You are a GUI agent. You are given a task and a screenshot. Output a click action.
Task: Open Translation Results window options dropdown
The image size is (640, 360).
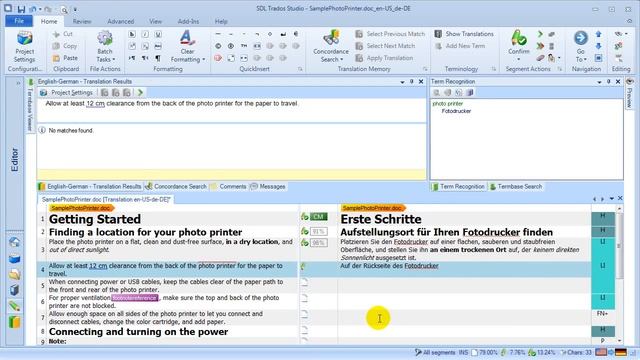402,82
